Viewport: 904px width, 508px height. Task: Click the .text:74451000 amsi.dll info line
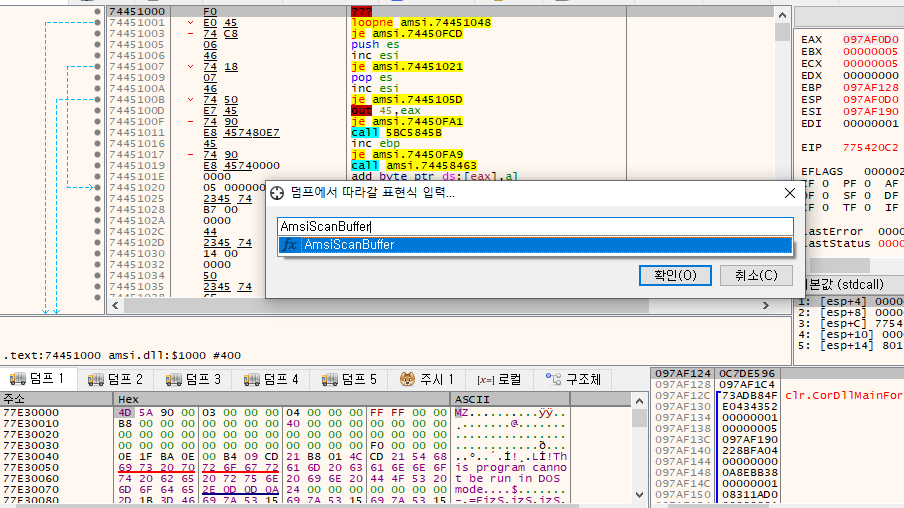(122, 355)
